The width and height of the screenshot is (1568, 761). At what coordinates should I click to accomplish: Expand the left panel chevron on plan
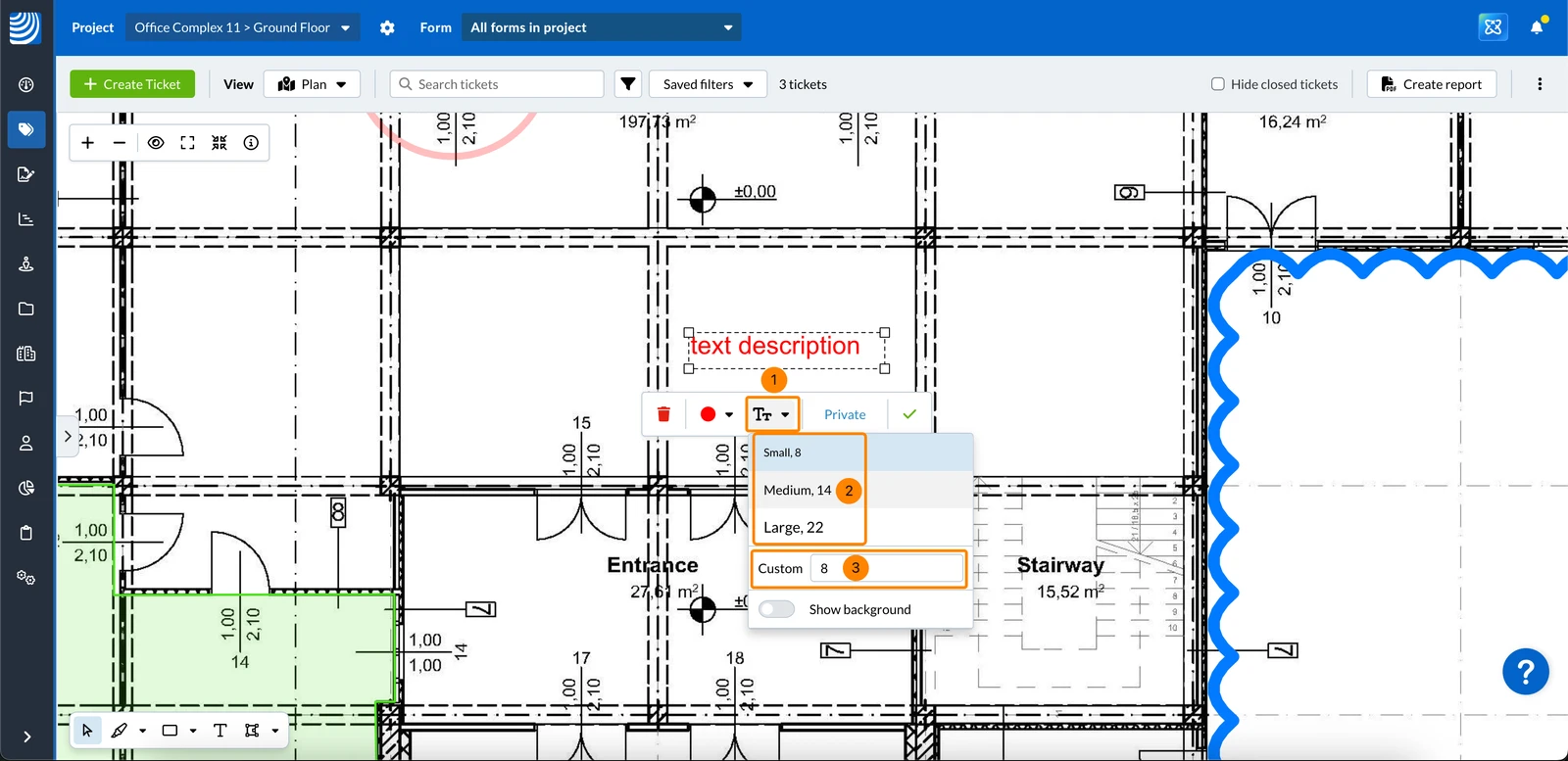coord(68,436)
